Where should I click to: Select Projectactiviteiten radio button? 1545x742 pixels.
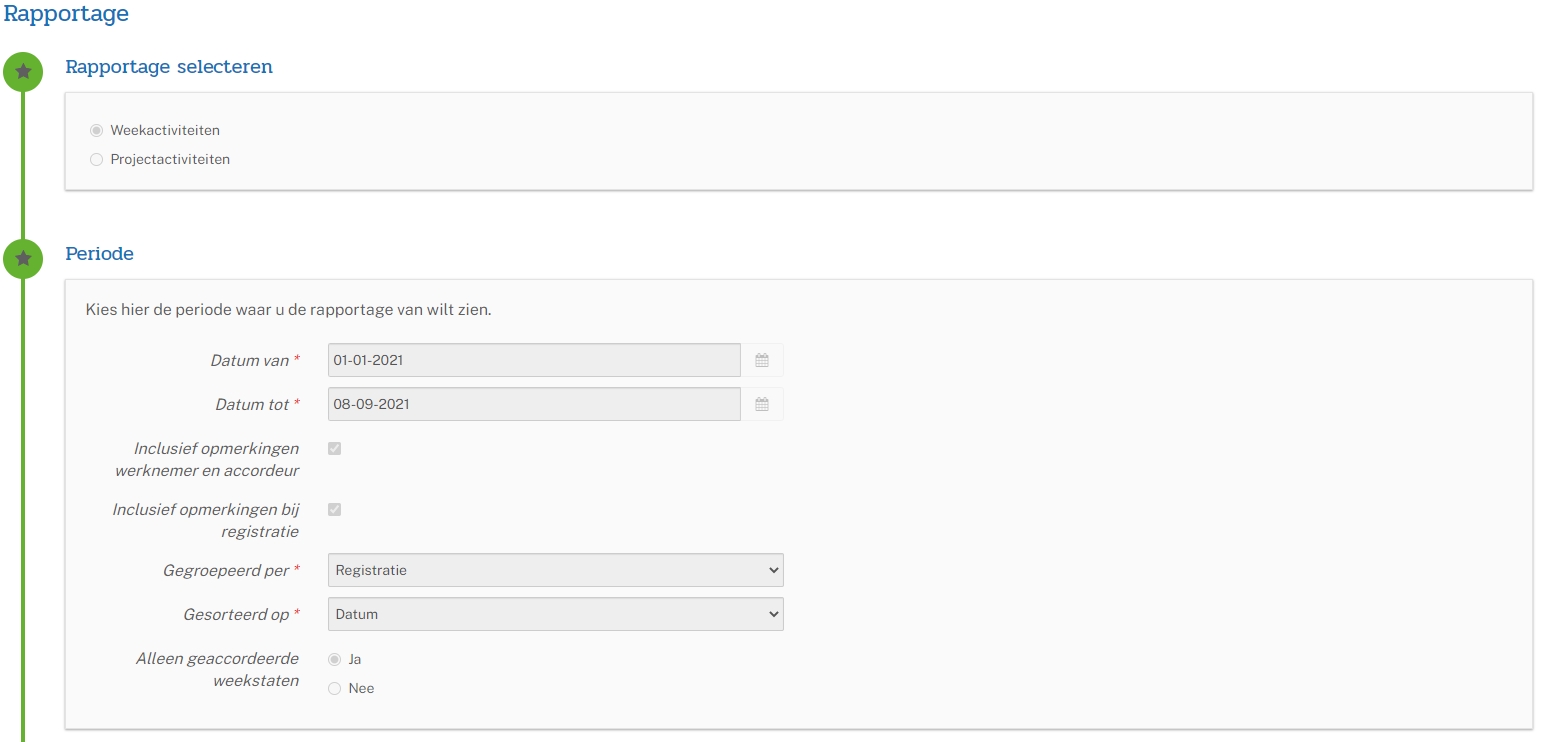point(96,159)
